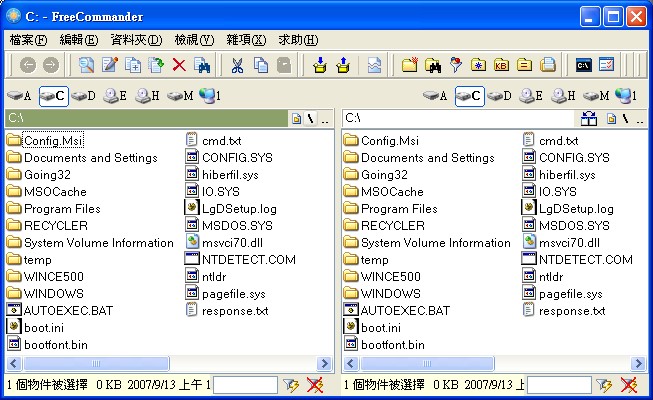Click the Cut scissors icon

(x=237, y=65)
